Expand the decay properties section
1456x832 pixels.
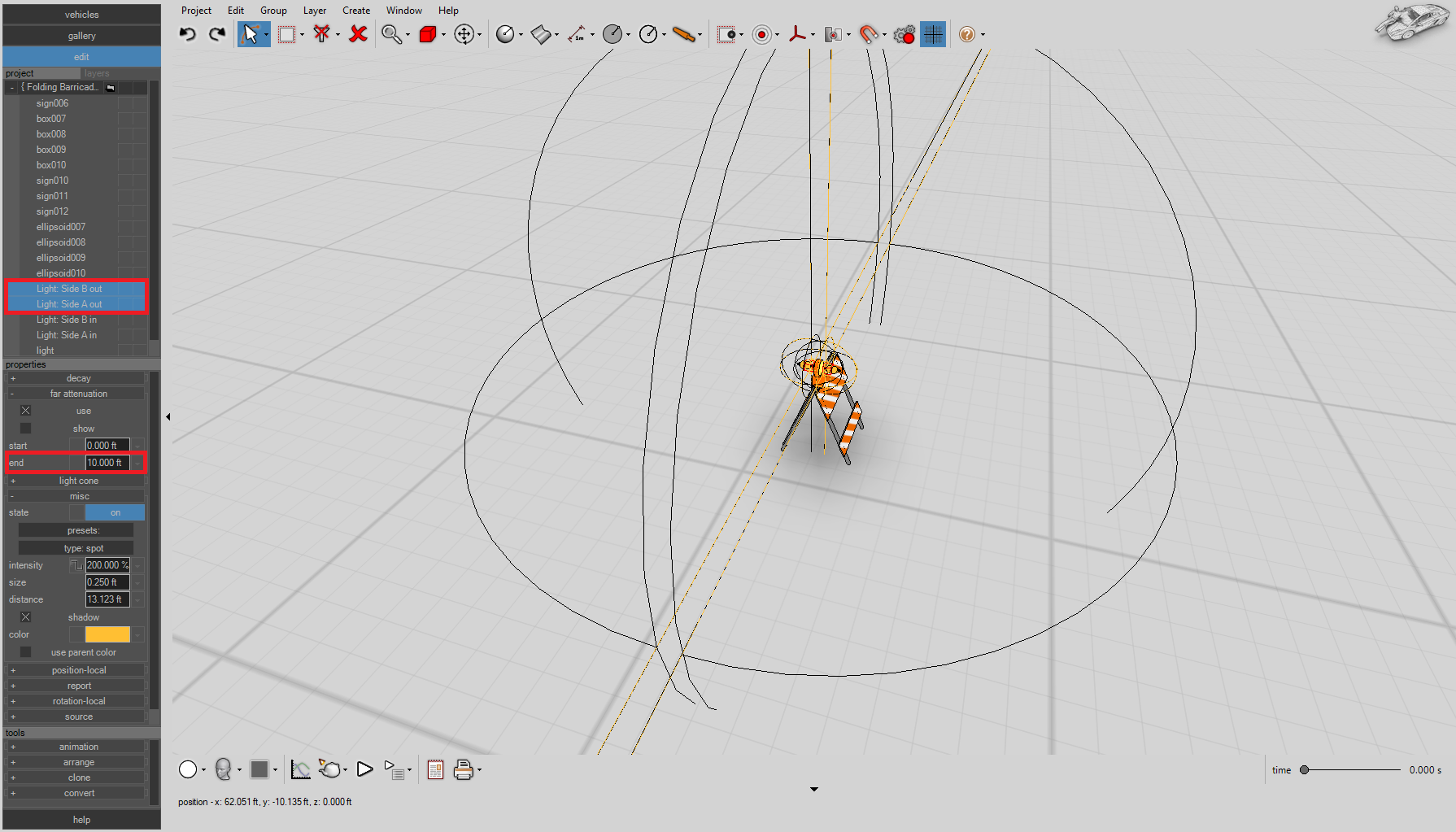(x=13, y=378)
